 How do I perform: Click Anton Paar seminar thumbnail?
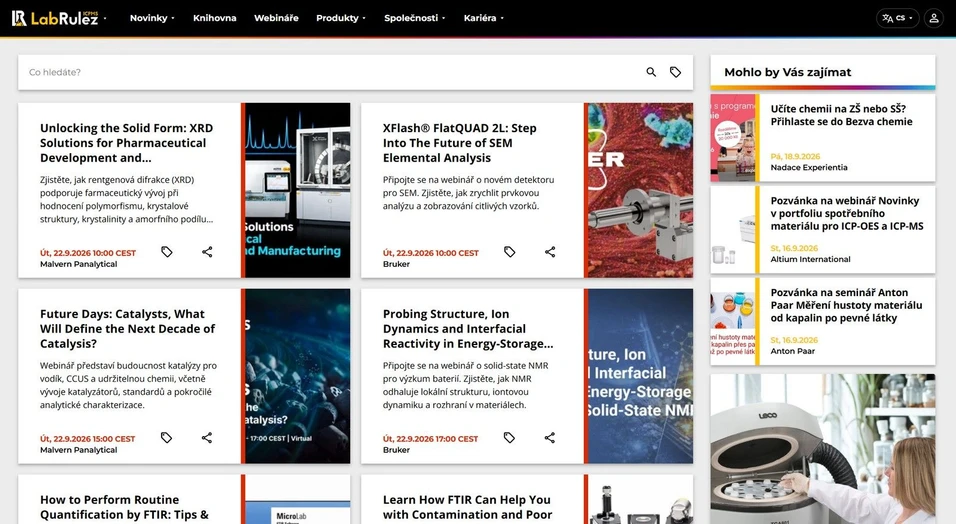[733, 321]
